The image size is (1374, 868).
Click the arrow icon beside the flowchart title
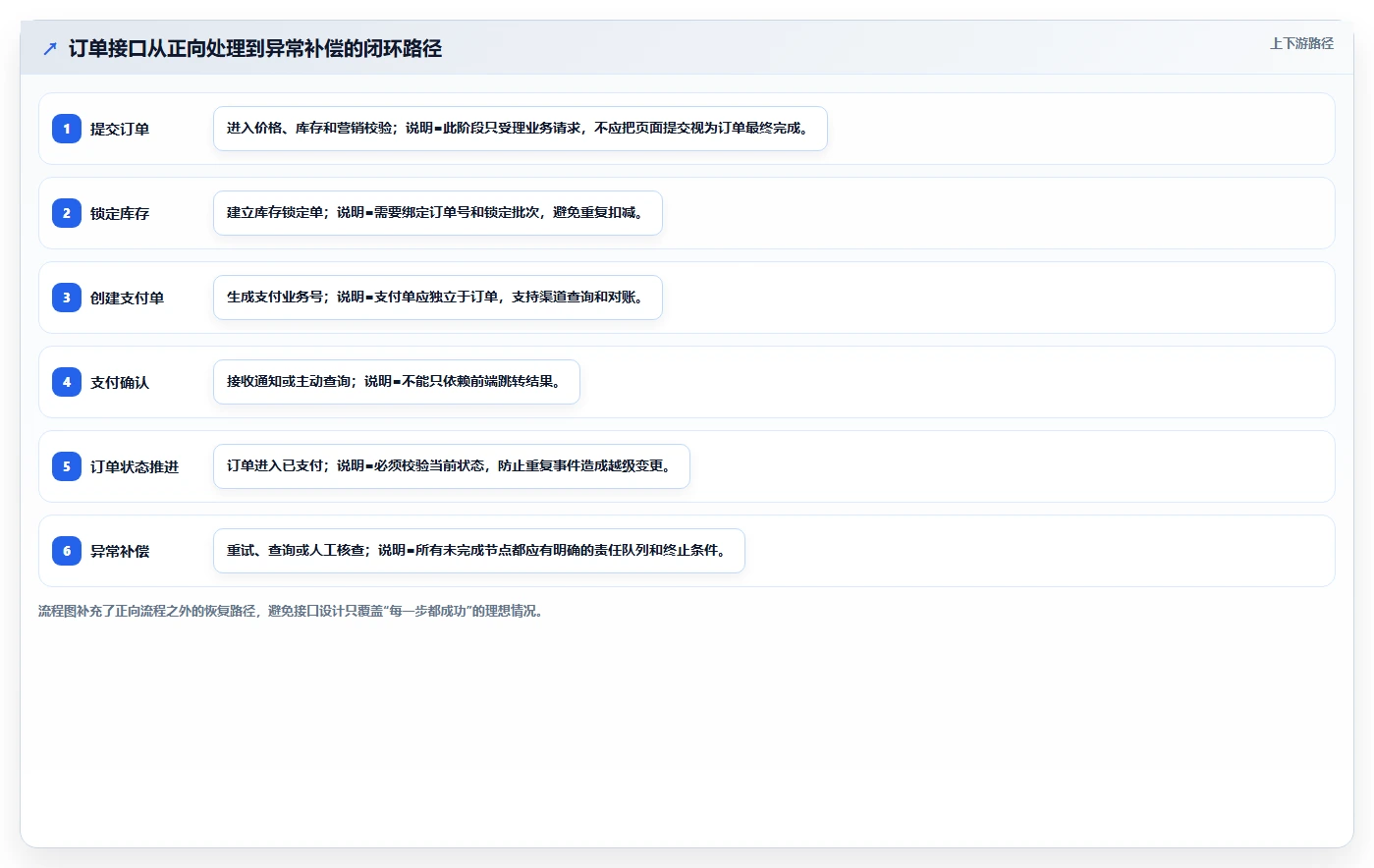pos(50,48)
